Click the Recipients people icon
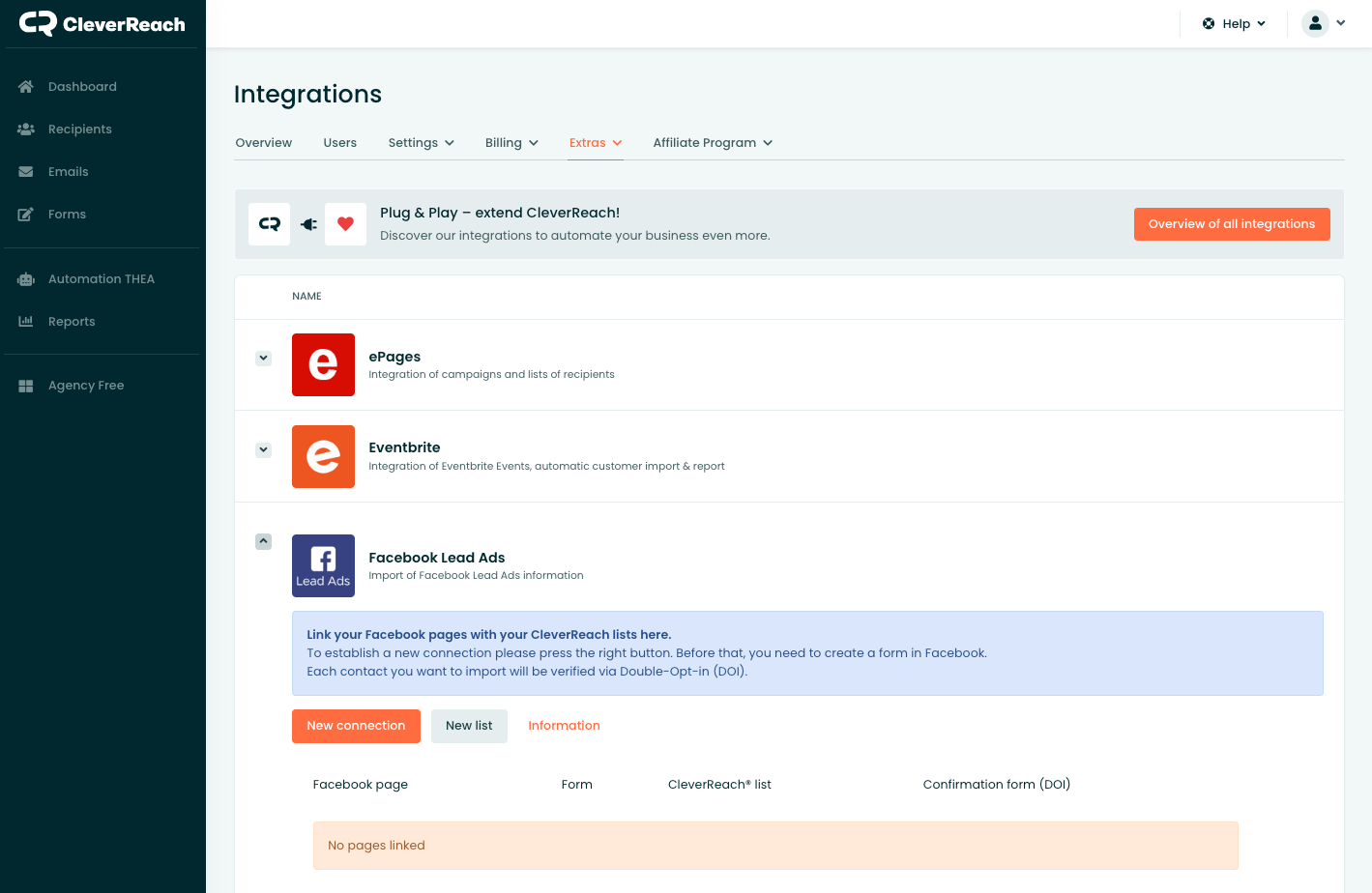The height and width of the screenshot is (893, 1372). point(26,130)
